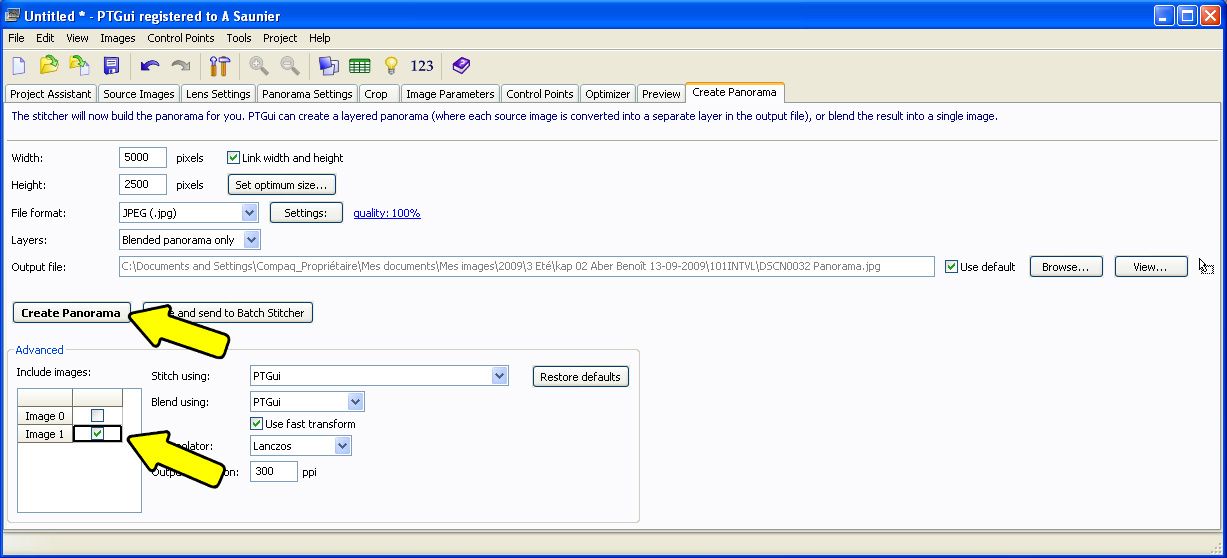Viewport: 1227px width, 558px height.
Task: Open the control point table icon
Action: [x=359, y=66]
